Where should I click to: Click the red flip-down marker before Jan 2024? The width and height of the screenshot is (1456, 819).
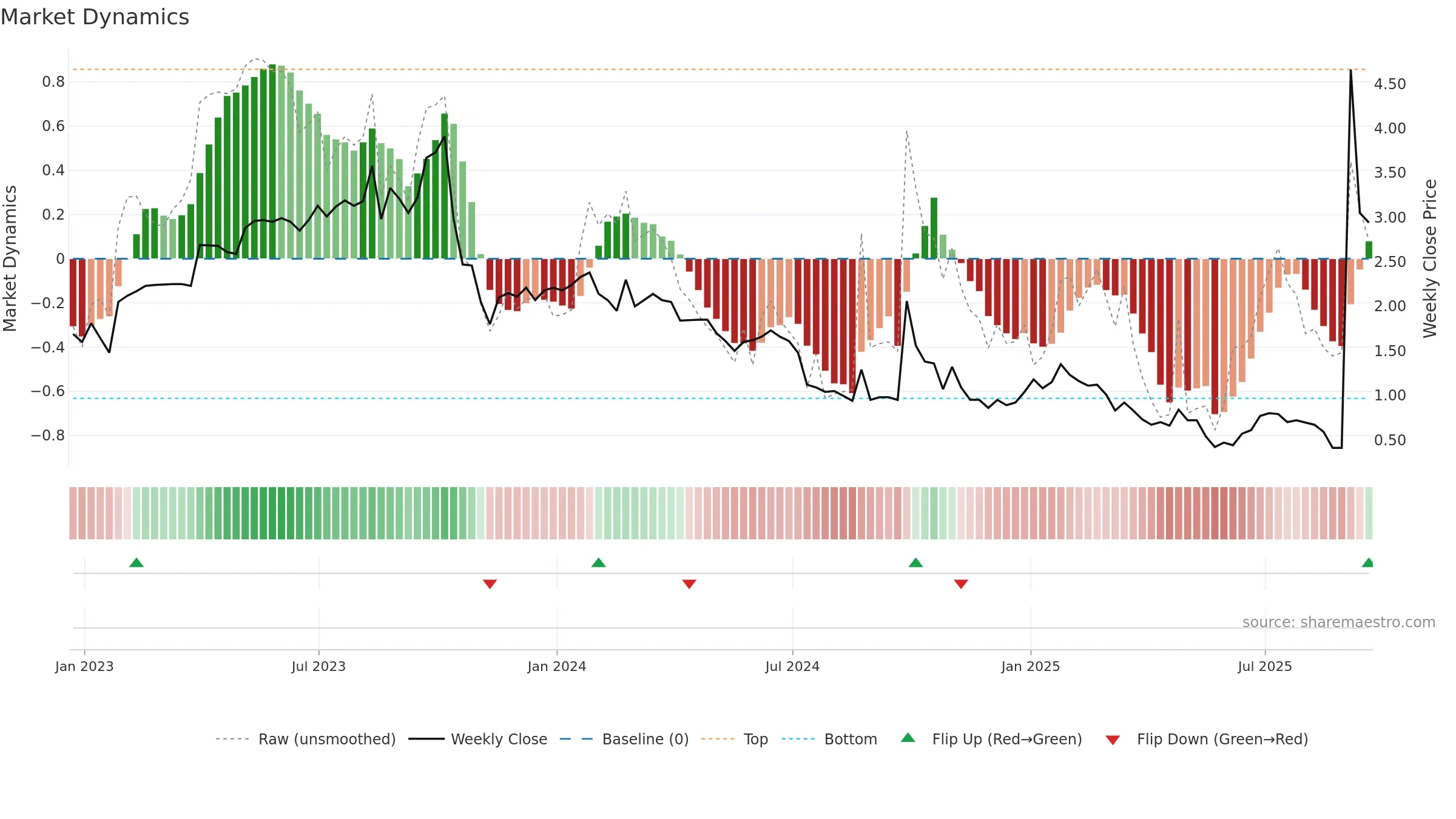(x=490, y=584)
